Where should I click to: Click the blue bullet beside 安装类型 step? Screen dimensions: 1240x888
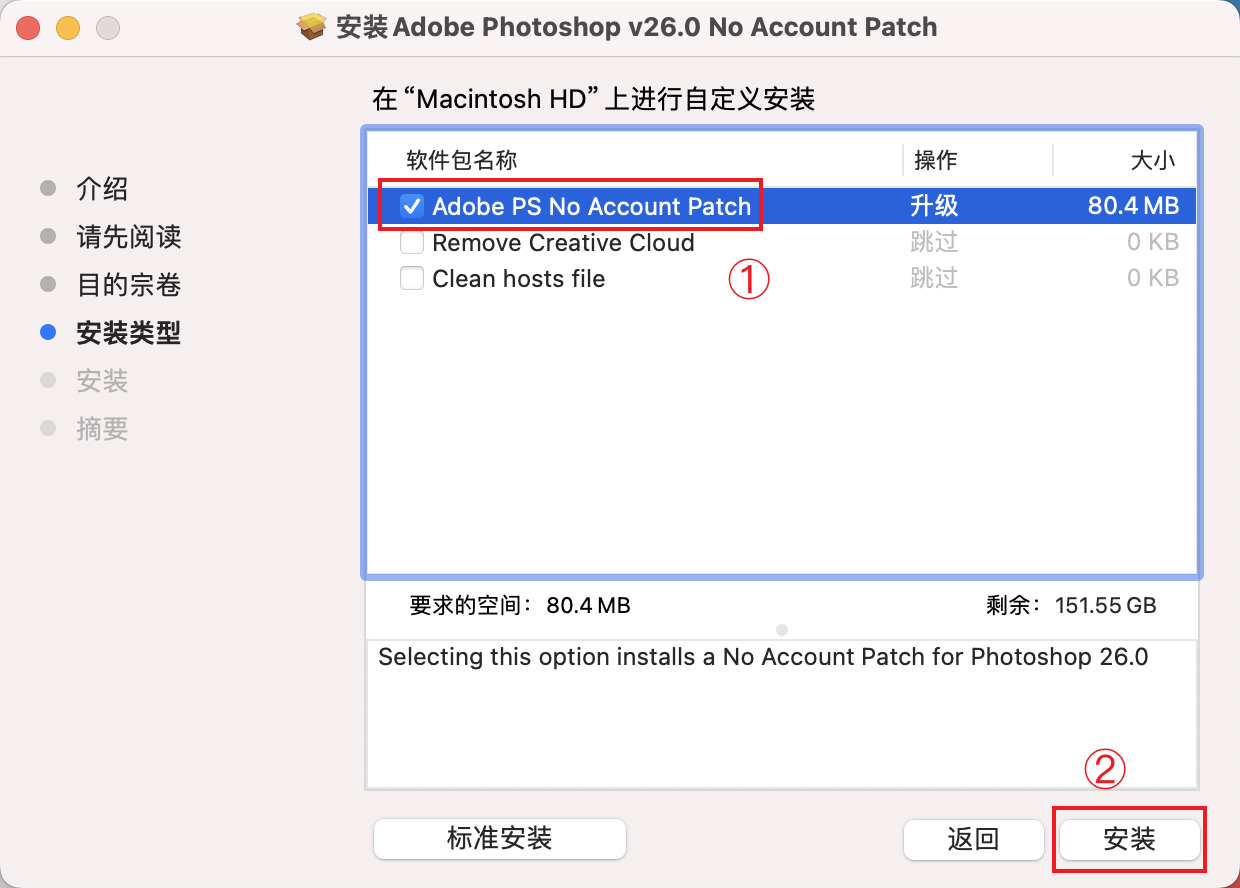click(48, 333)
